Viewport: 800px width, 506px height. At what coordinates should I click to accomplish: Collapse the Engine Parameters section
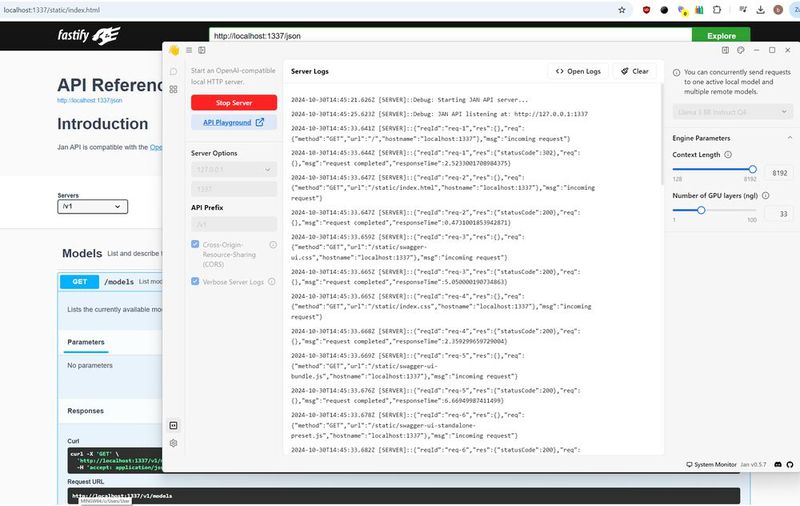[x=789, y=138]
